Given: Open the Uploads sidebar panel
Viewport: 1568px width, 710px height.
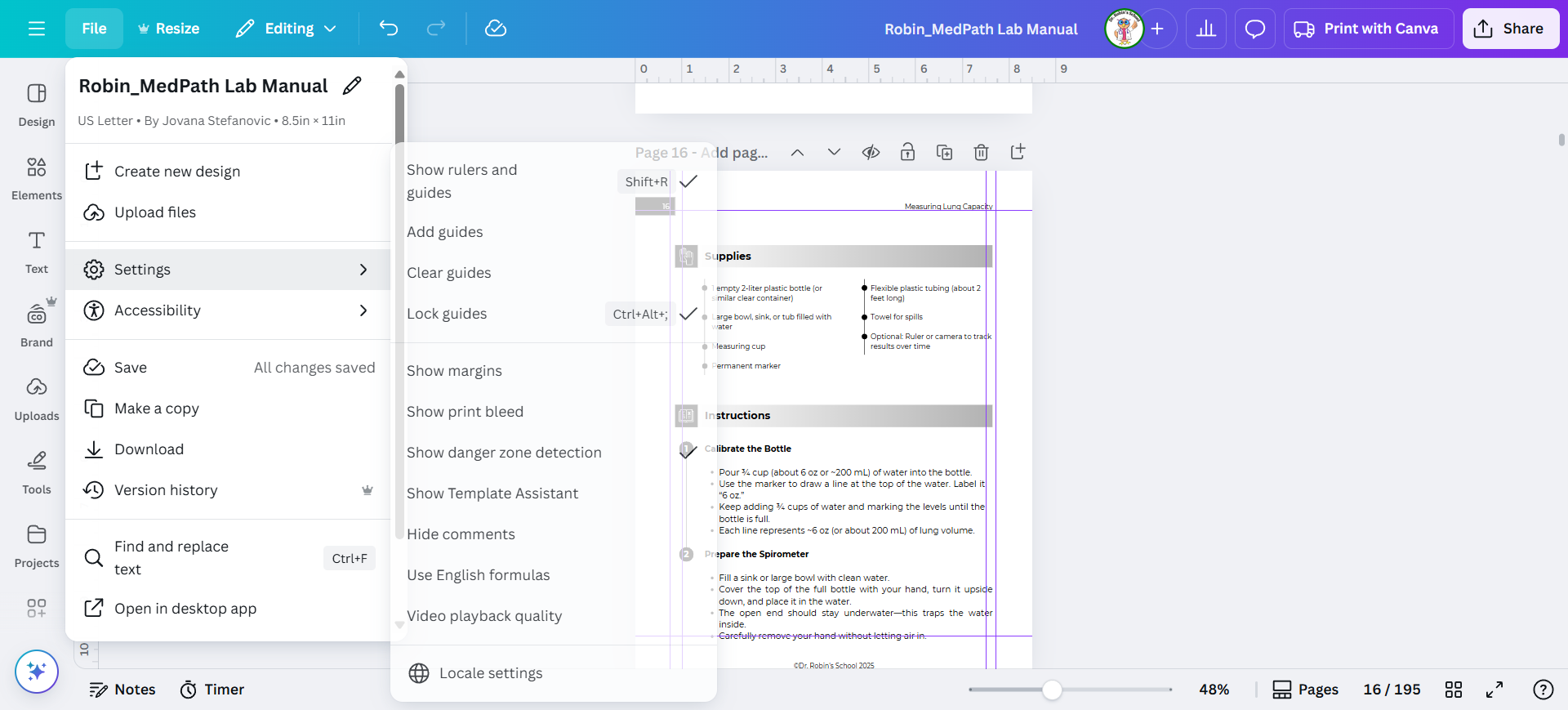Looking at the screenshot, I should [36, 398].
